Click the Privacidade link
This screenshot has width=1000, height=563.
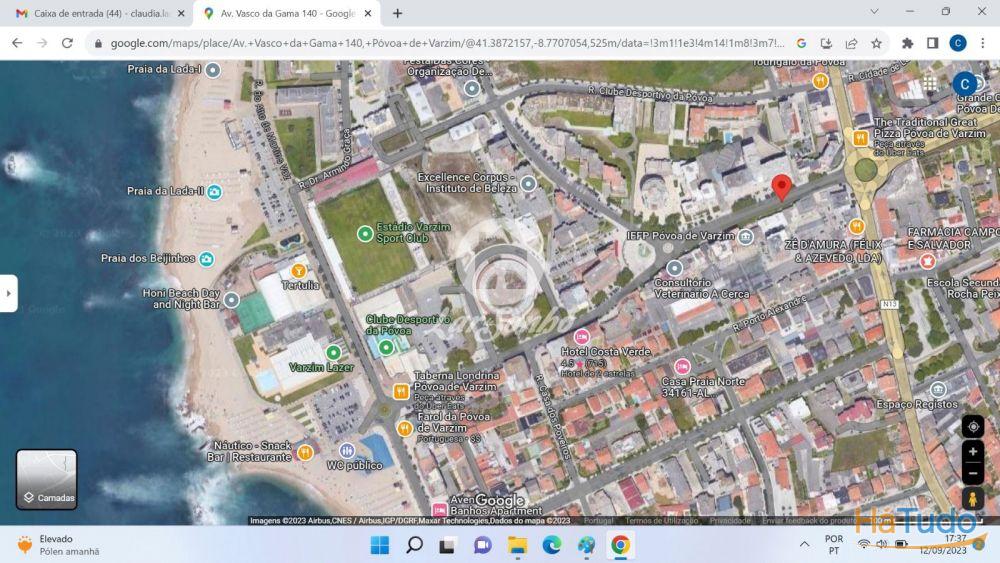[730, 520]
